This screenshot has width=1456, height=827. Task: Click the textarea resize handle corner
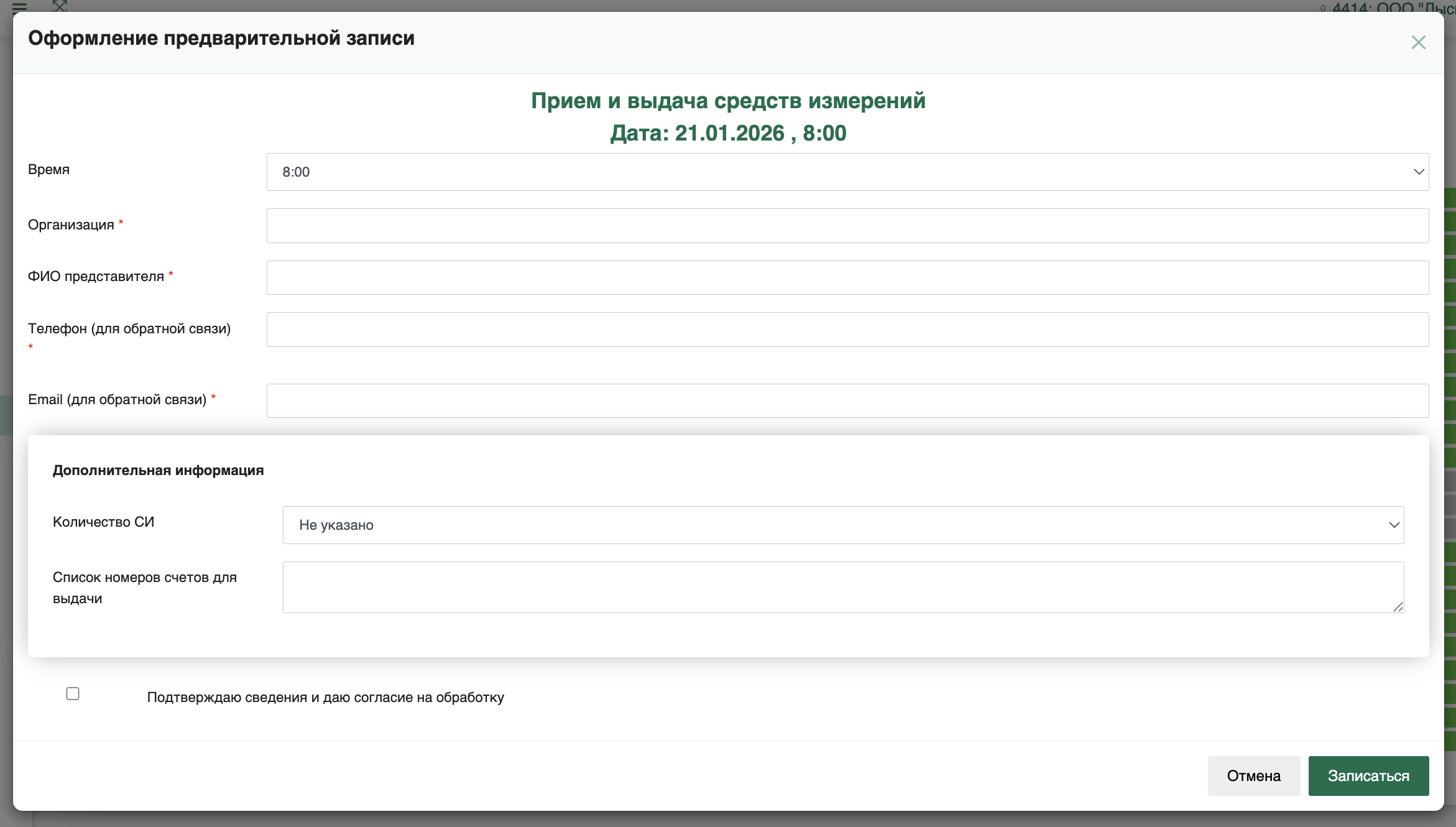1398,607
